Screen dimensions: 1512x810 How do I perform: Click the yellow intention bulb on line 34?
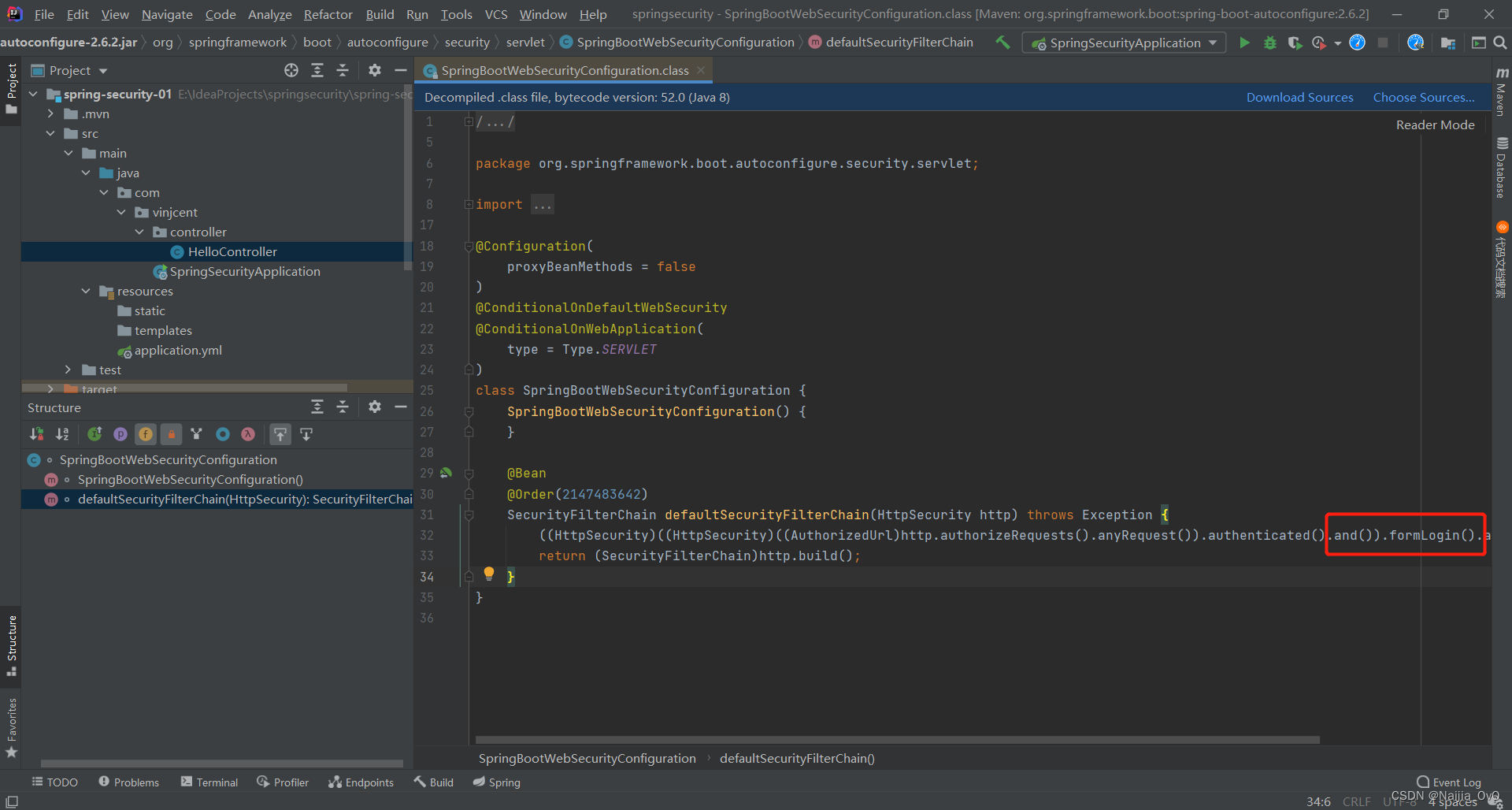[x=488, y=574]
